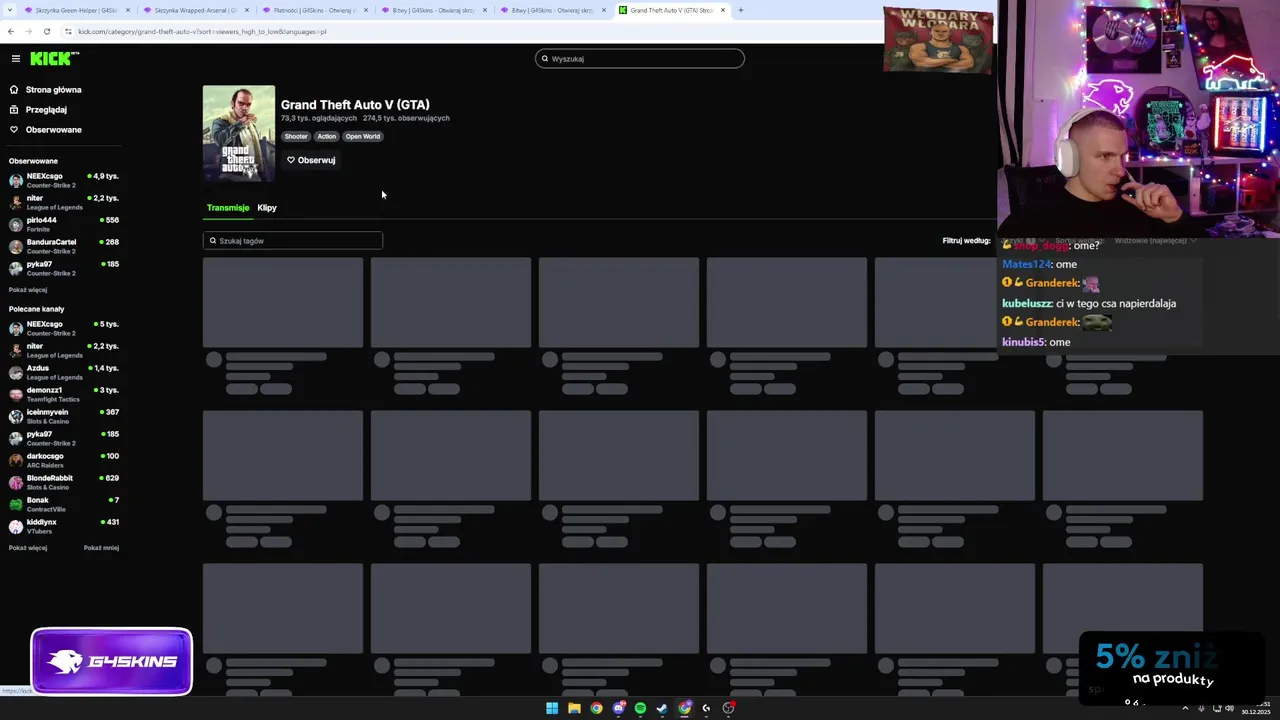Switch to the Klipy tab

[x=267, y=208]
